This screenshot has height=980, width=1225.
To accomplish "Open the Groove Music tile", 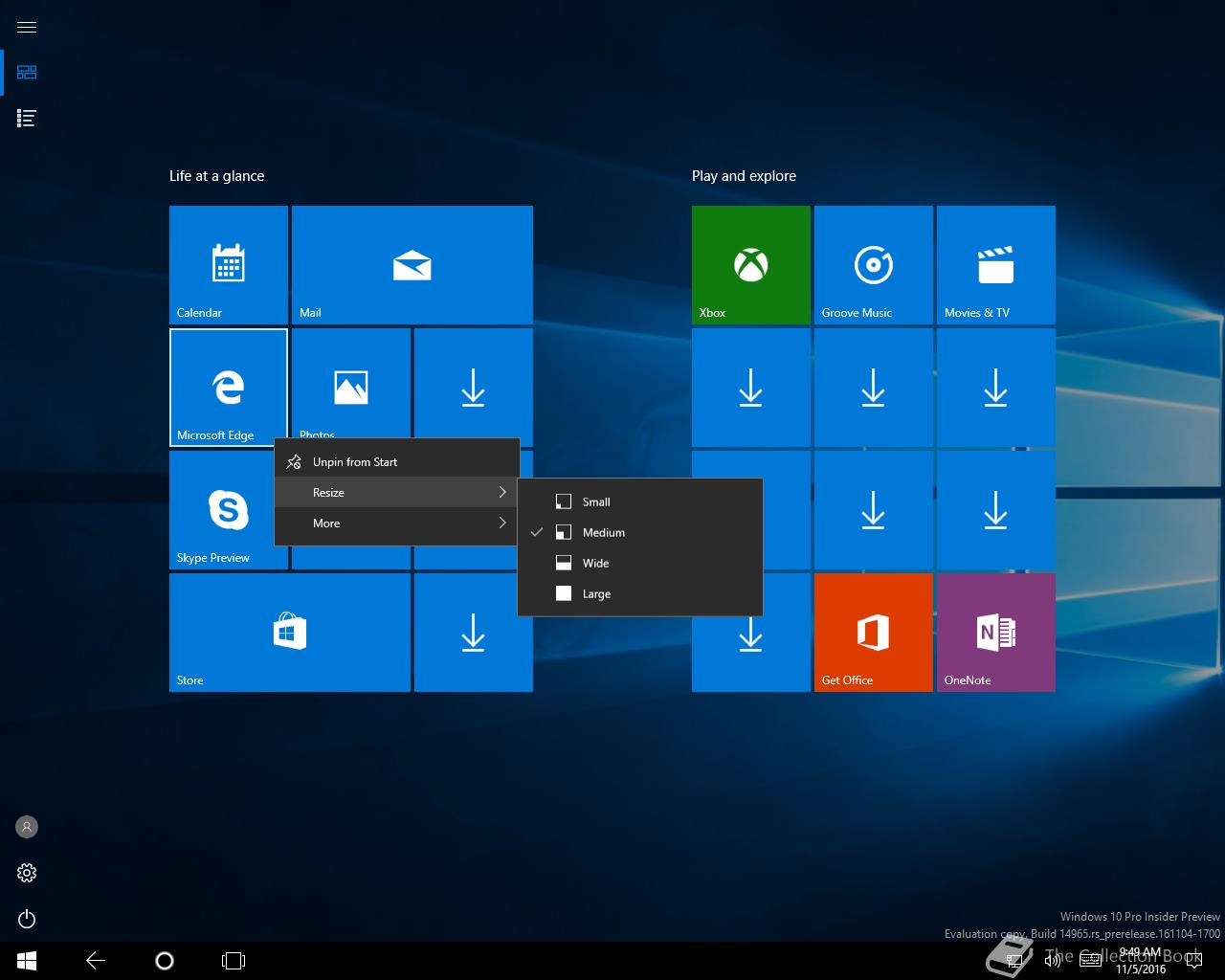I will pos(874,265).
